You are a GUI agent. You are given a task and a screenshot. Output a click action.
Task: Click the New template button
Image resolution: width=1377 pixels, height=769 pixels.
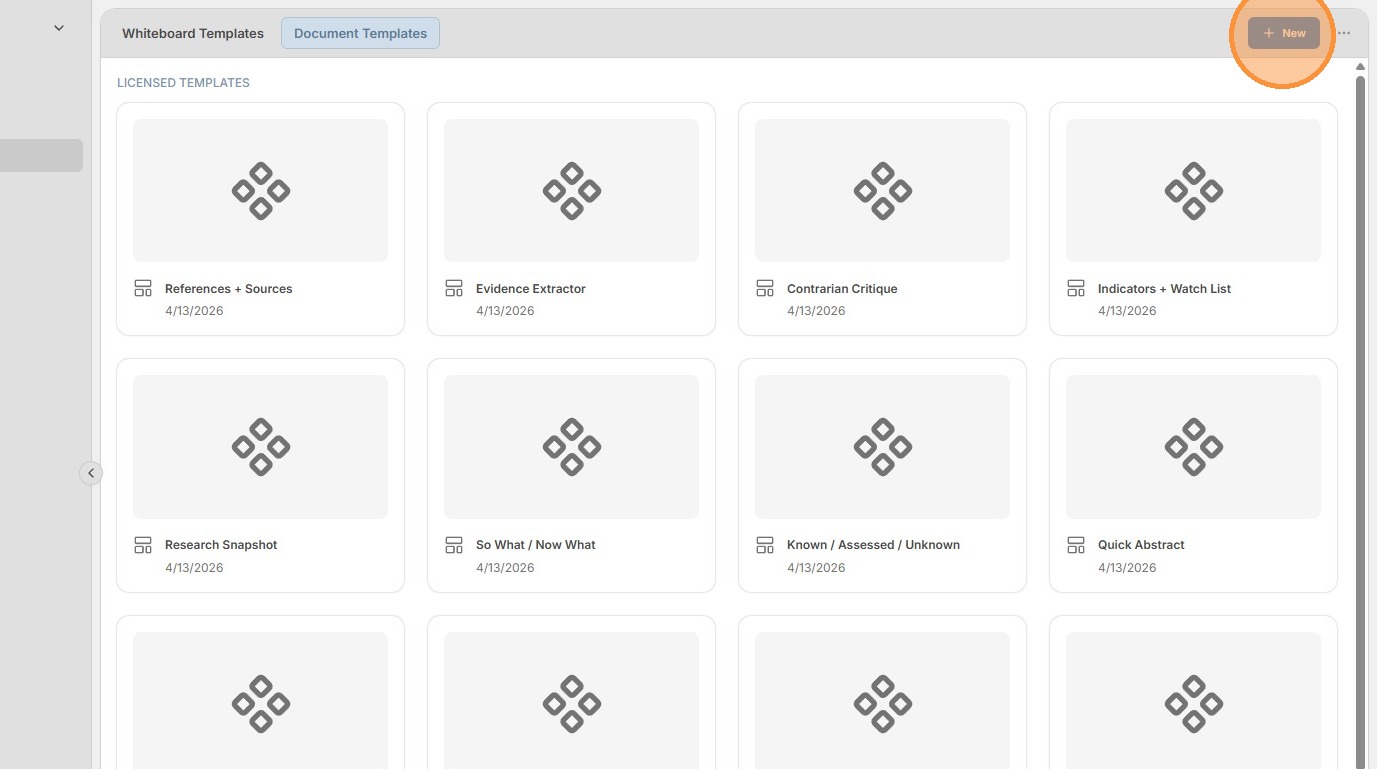(1283, 33)
